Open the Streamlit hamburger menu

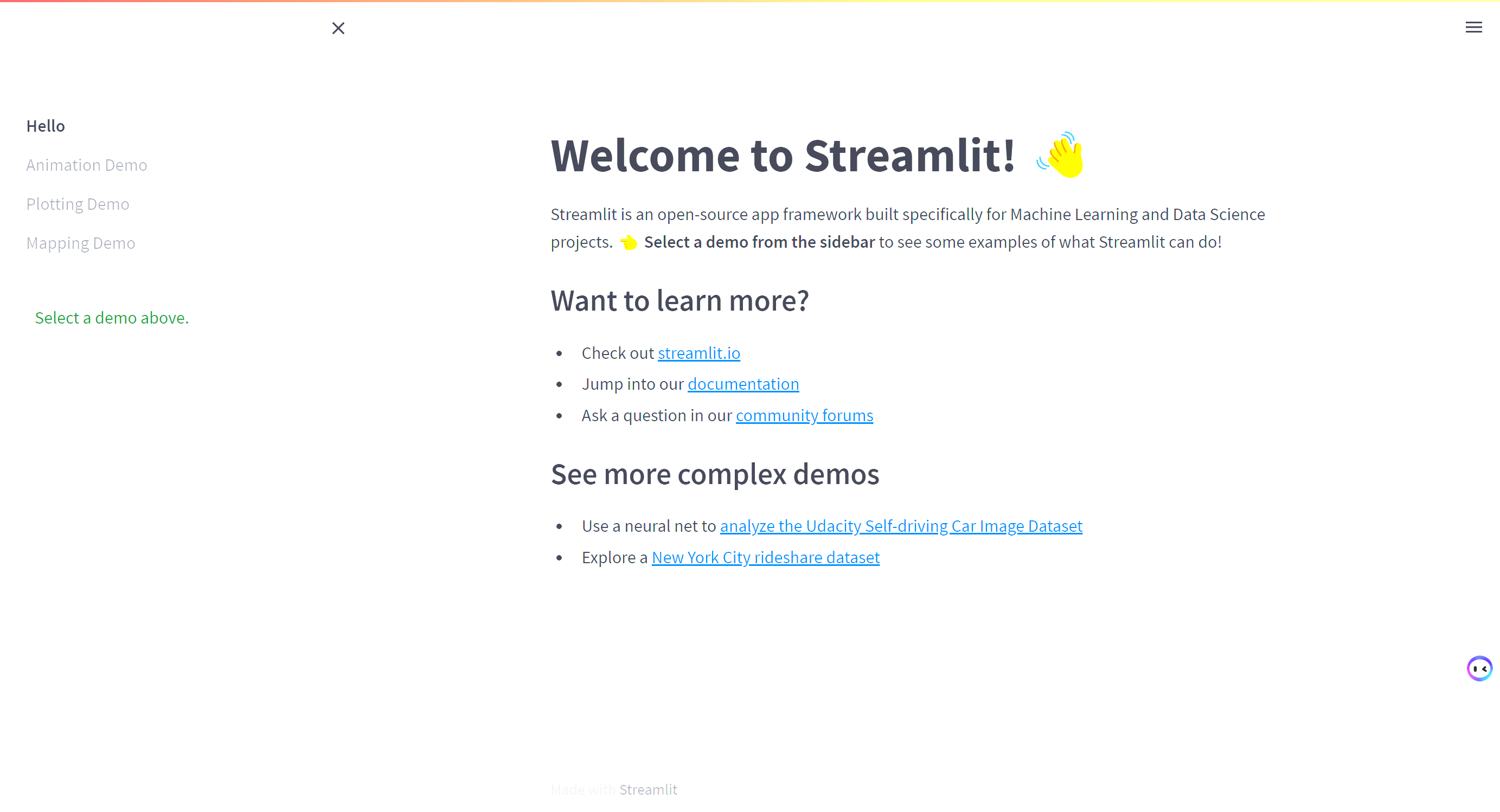1474,27
